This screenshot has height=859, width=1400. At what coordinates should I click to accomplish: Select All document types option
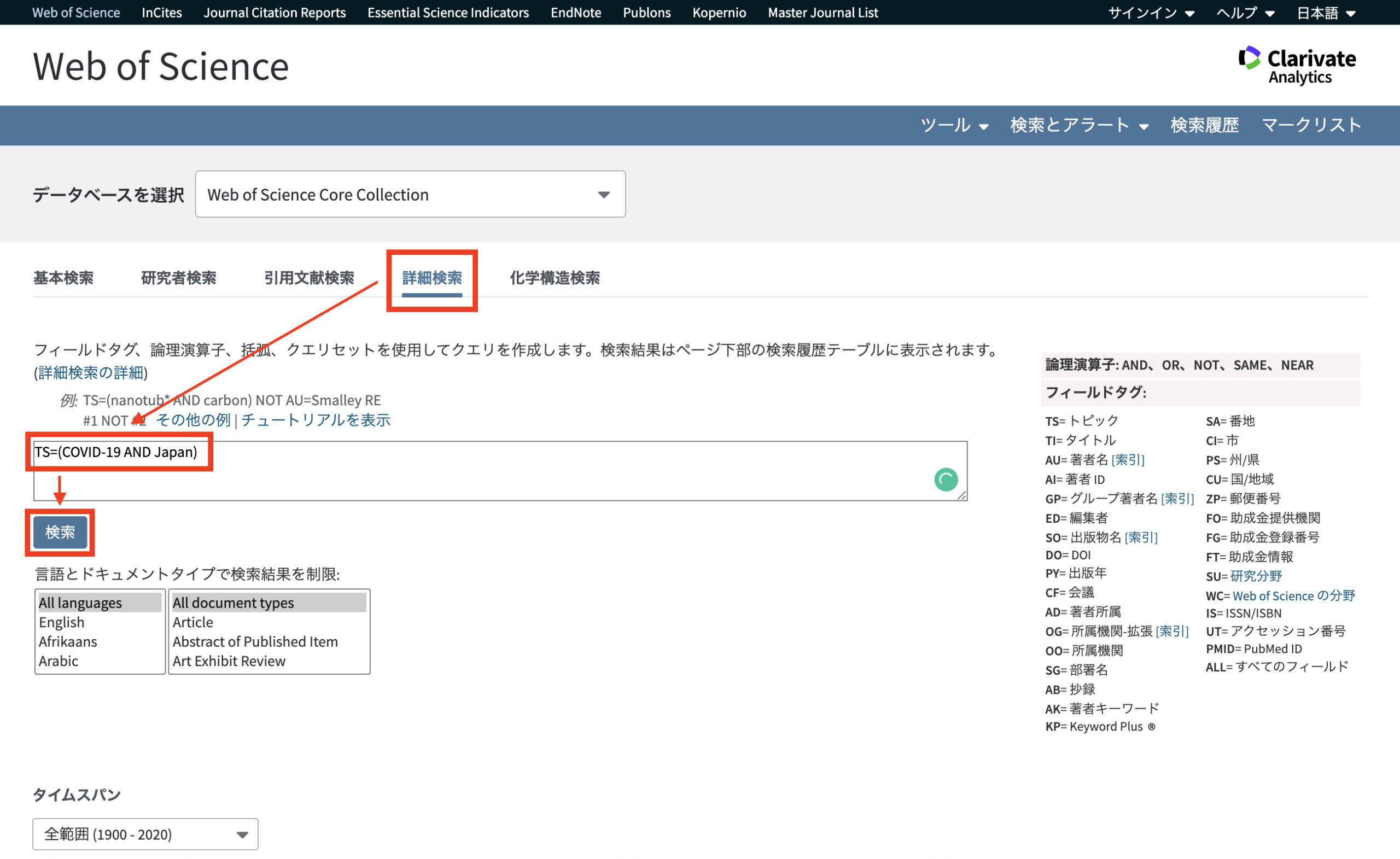[269, 603]
